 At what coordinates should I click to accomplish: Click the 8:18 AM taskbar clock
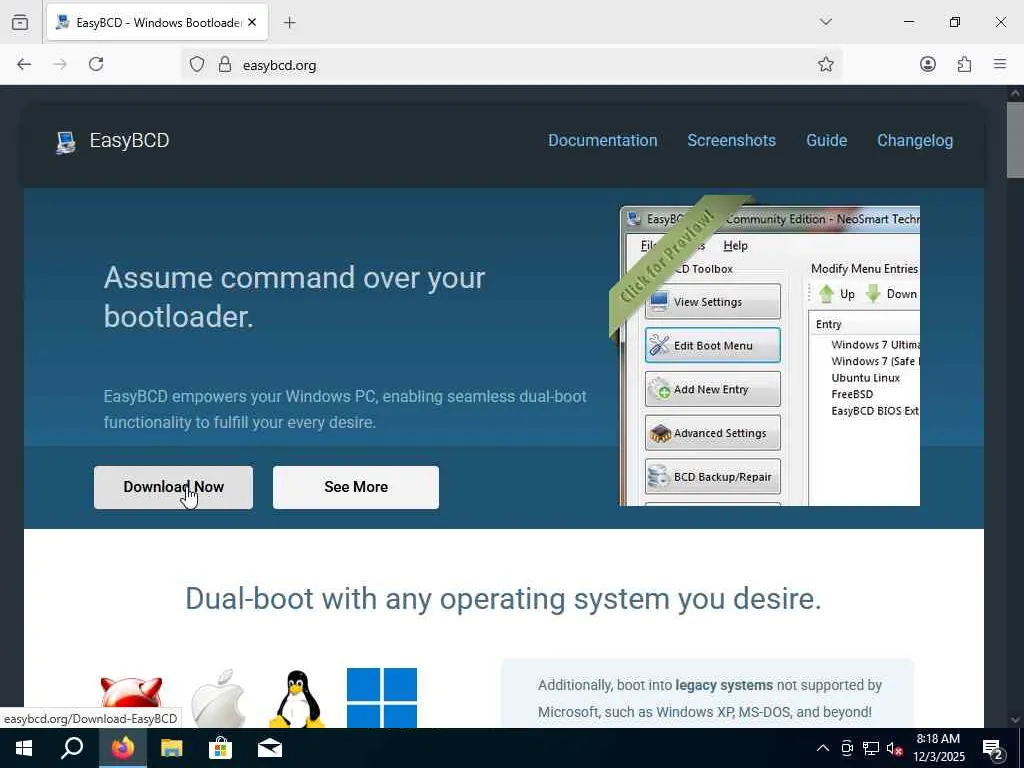coord(938,748)
